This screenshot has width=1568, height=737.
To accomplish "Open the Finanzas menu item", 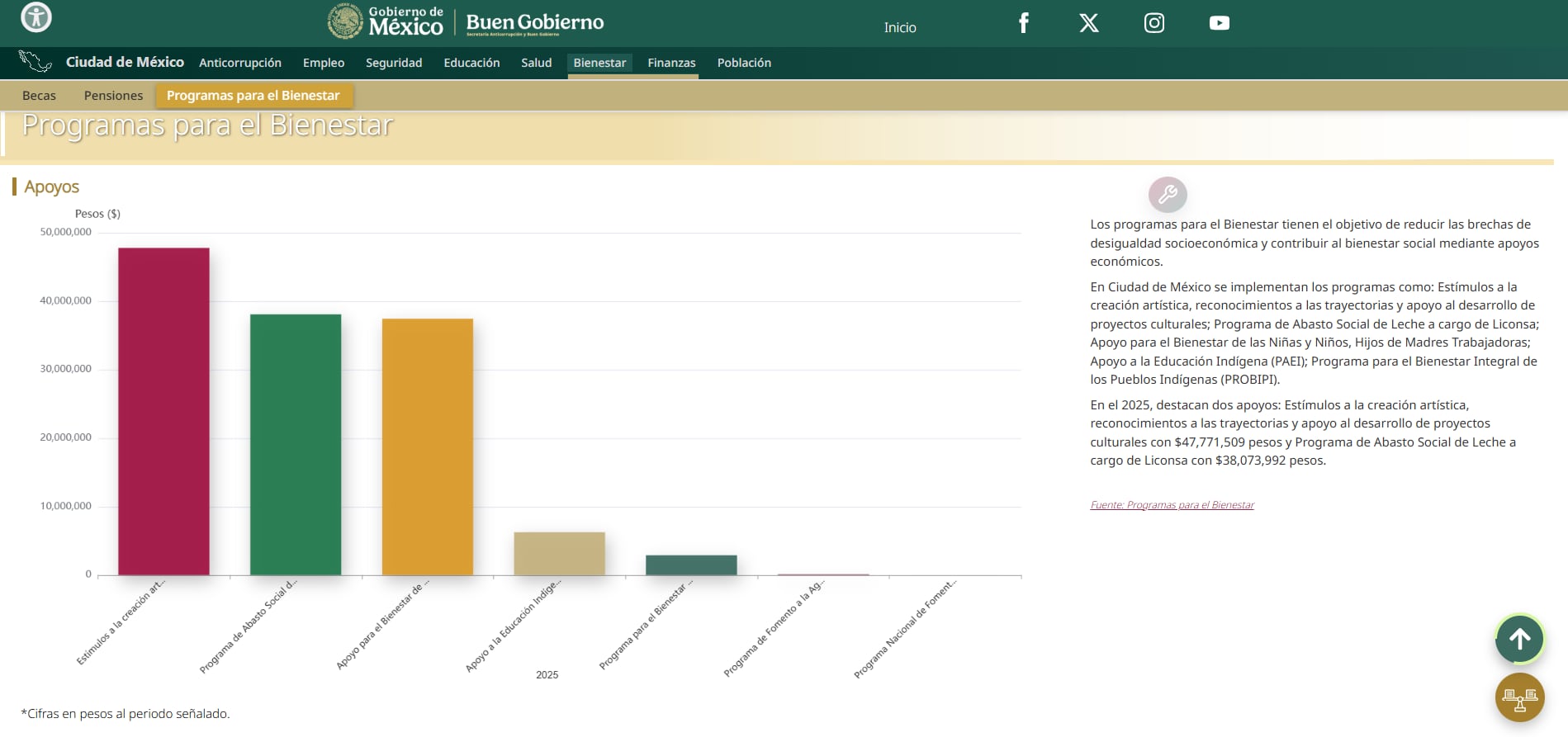I will (x=671, y=63).
